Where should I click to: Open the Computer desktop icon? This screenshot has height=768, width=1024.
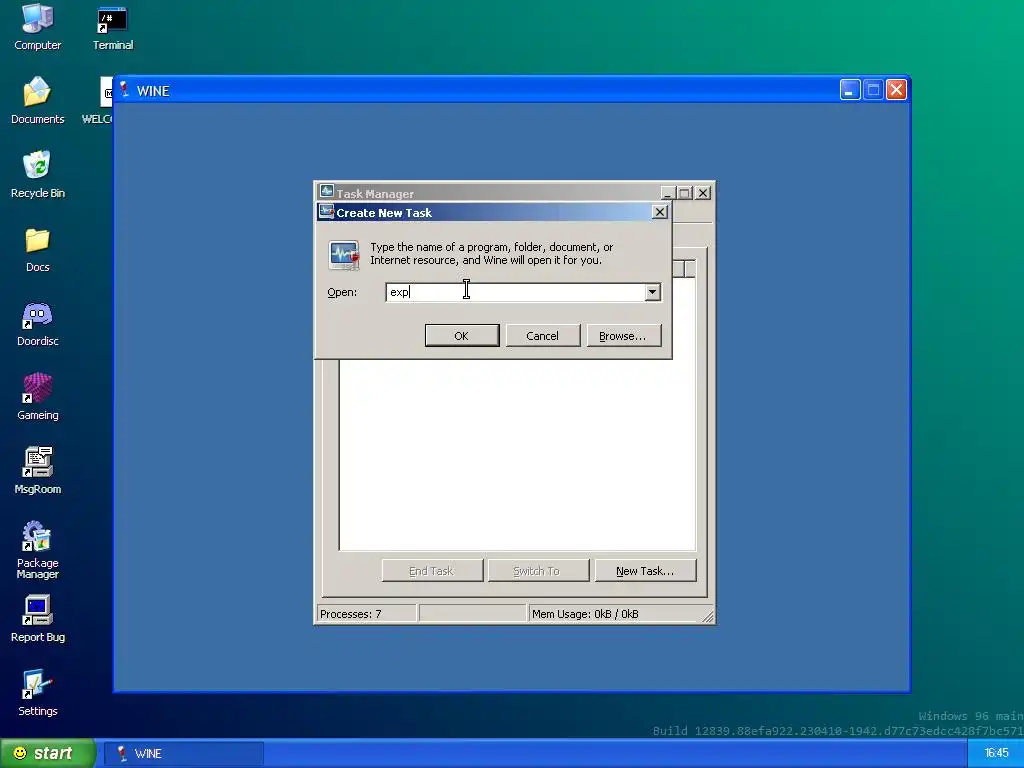[x=37, y=26]
